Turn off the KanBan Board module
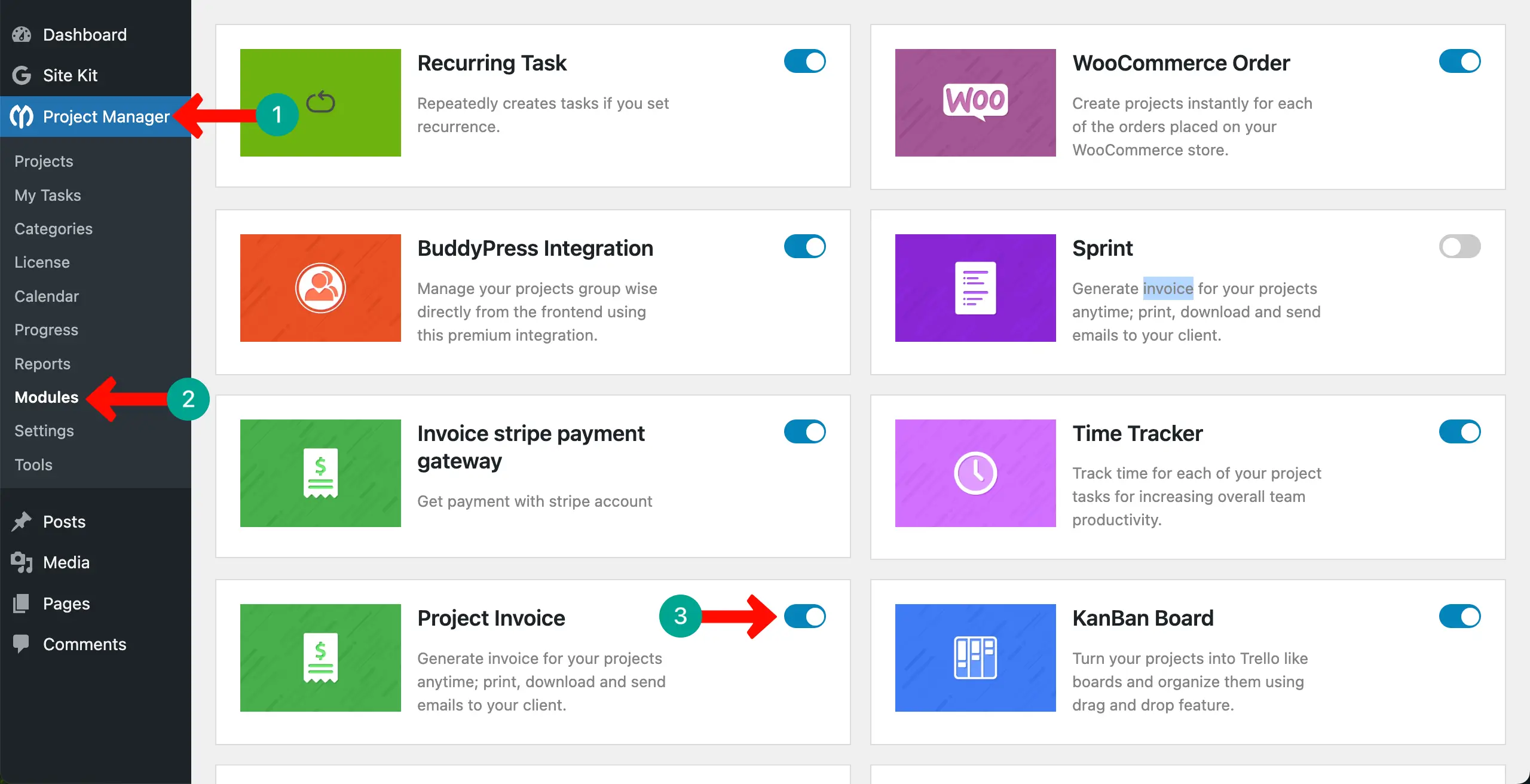Viewport: 1530px width, 784px height. [1460, 617]
